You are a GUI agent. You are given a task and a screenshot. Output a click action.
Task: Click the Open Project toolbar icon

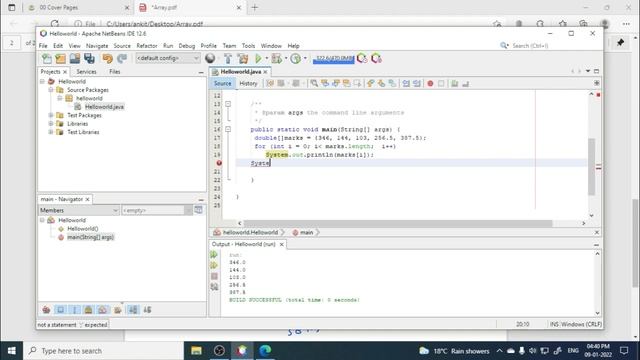coord(75,59)
